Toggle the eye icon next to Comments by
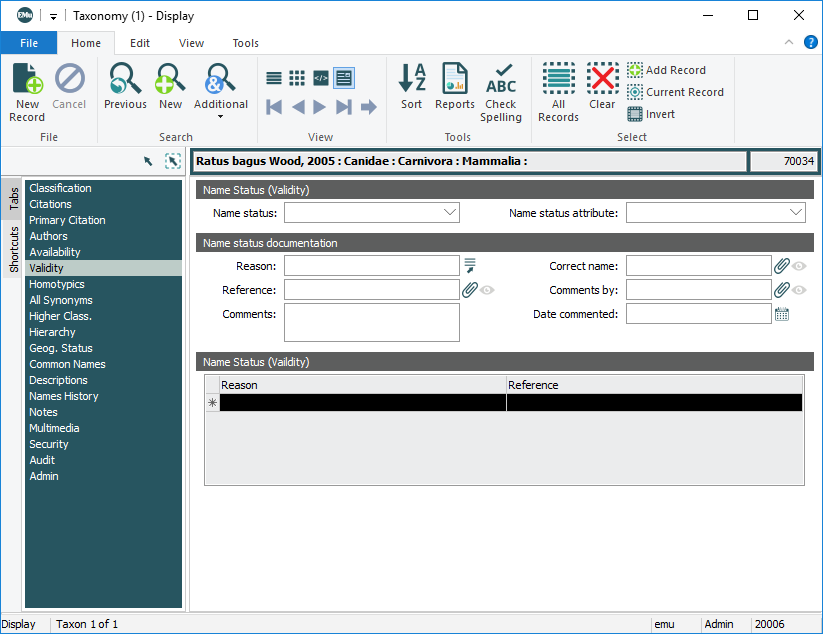 799,290
